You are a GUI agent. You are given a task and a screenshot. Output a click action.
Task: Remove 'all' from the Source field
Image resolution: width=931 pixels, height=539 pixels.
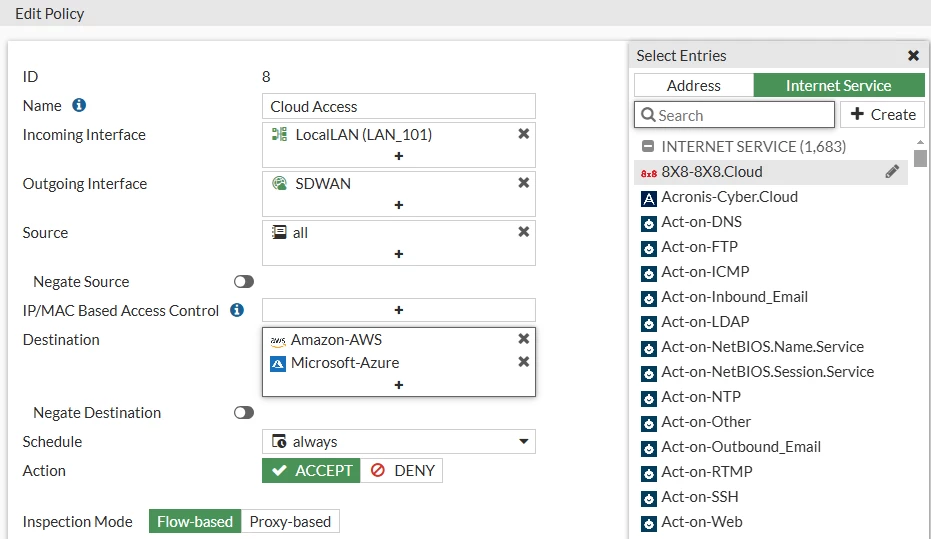point(524,232)
